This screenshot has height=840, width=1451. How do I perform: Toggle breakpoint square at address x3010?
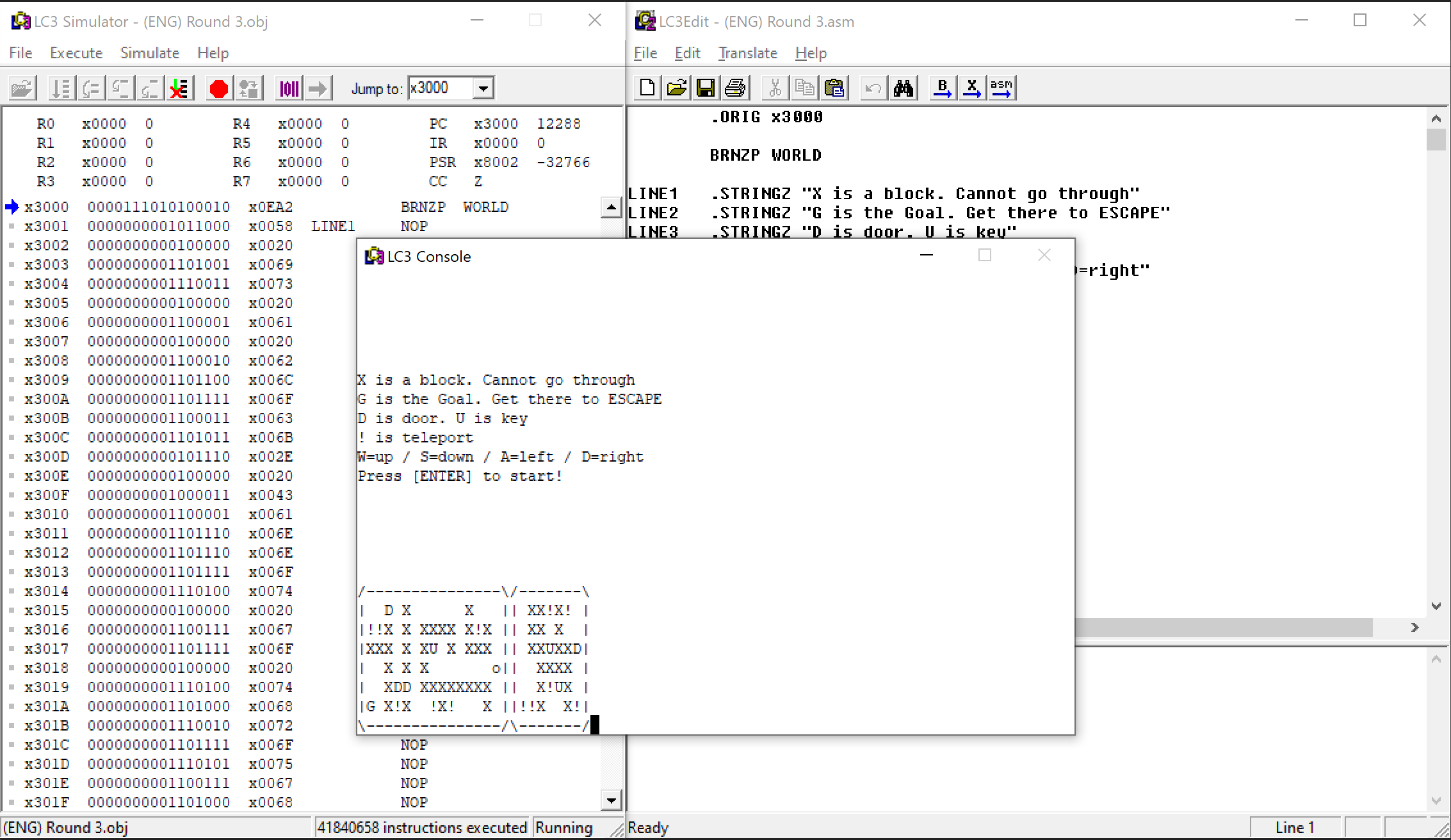point(12,514)
